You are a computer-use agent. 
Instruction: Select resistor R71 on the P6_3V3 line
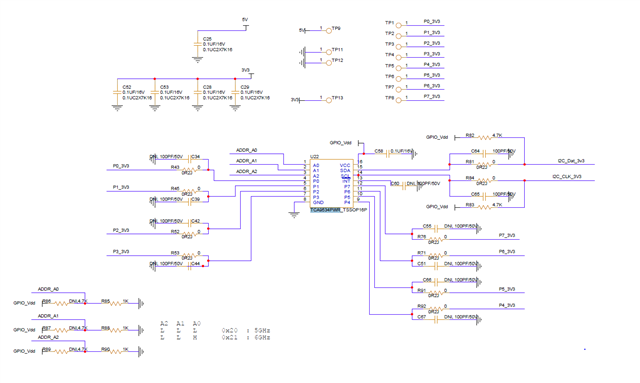[436, 256]
